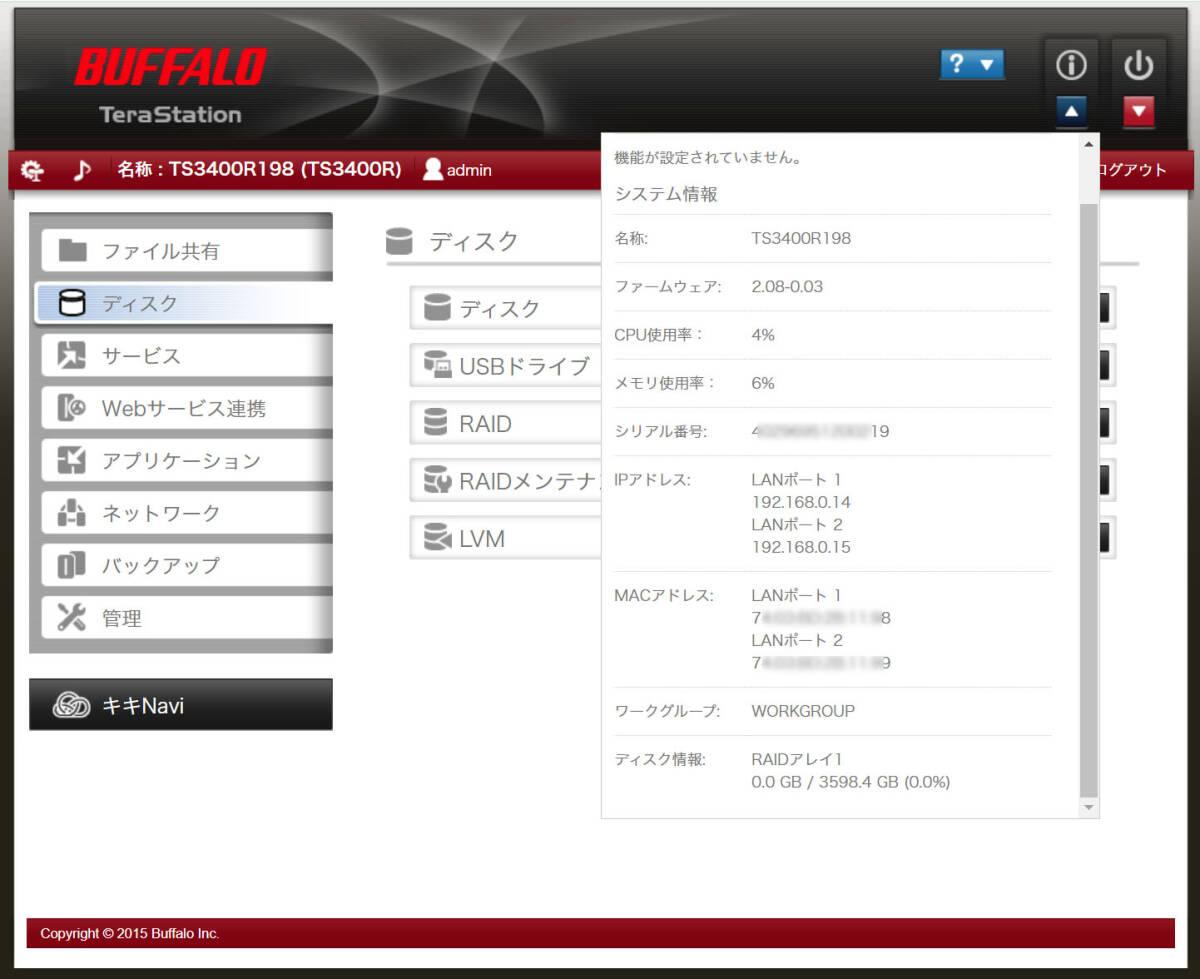Click scrollbar up arrow in info panel
1200x979 pixels.
tap(1089, 144)
